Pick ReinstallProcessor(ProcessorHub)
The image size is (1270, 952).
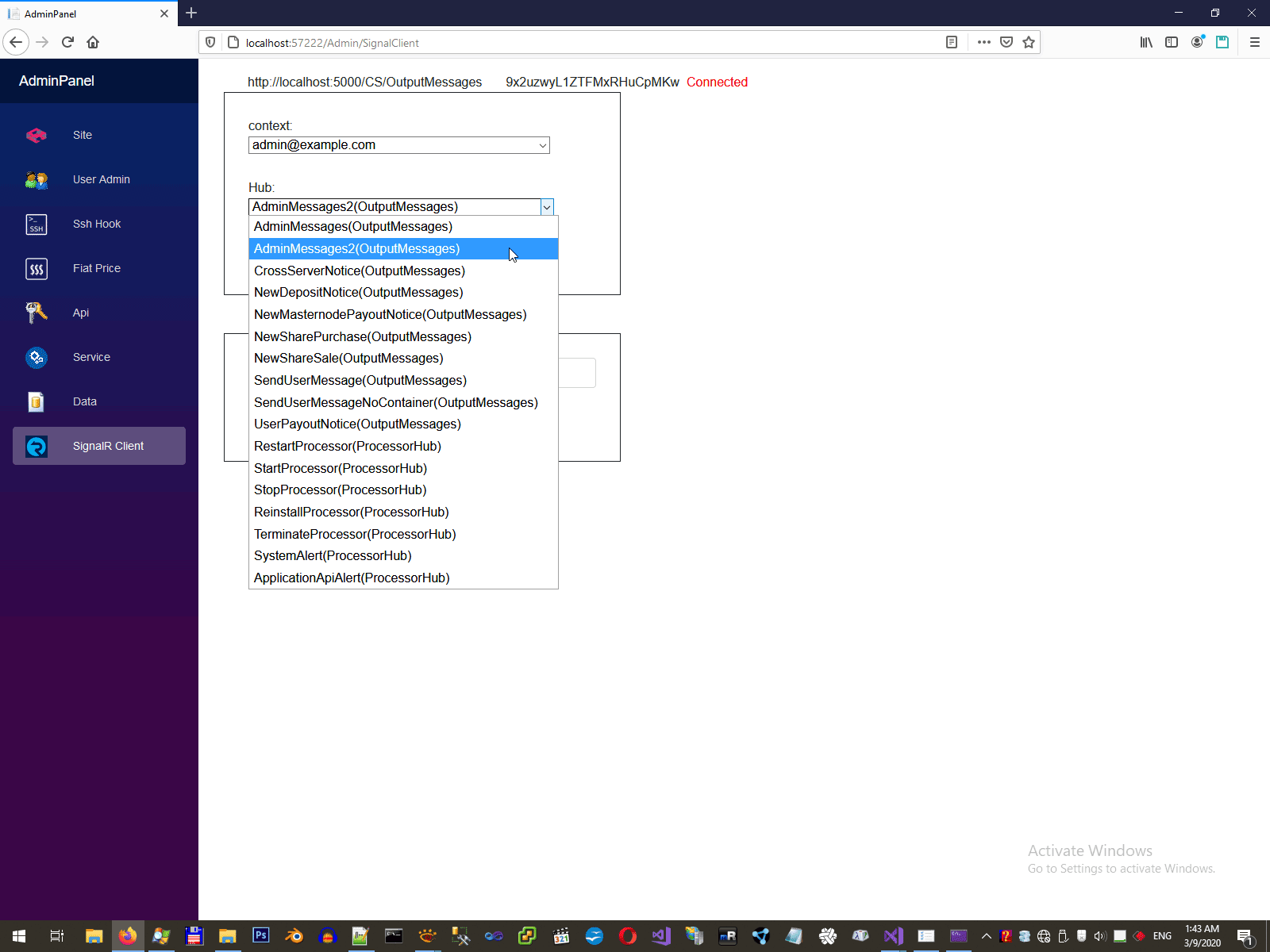point(403,512)
